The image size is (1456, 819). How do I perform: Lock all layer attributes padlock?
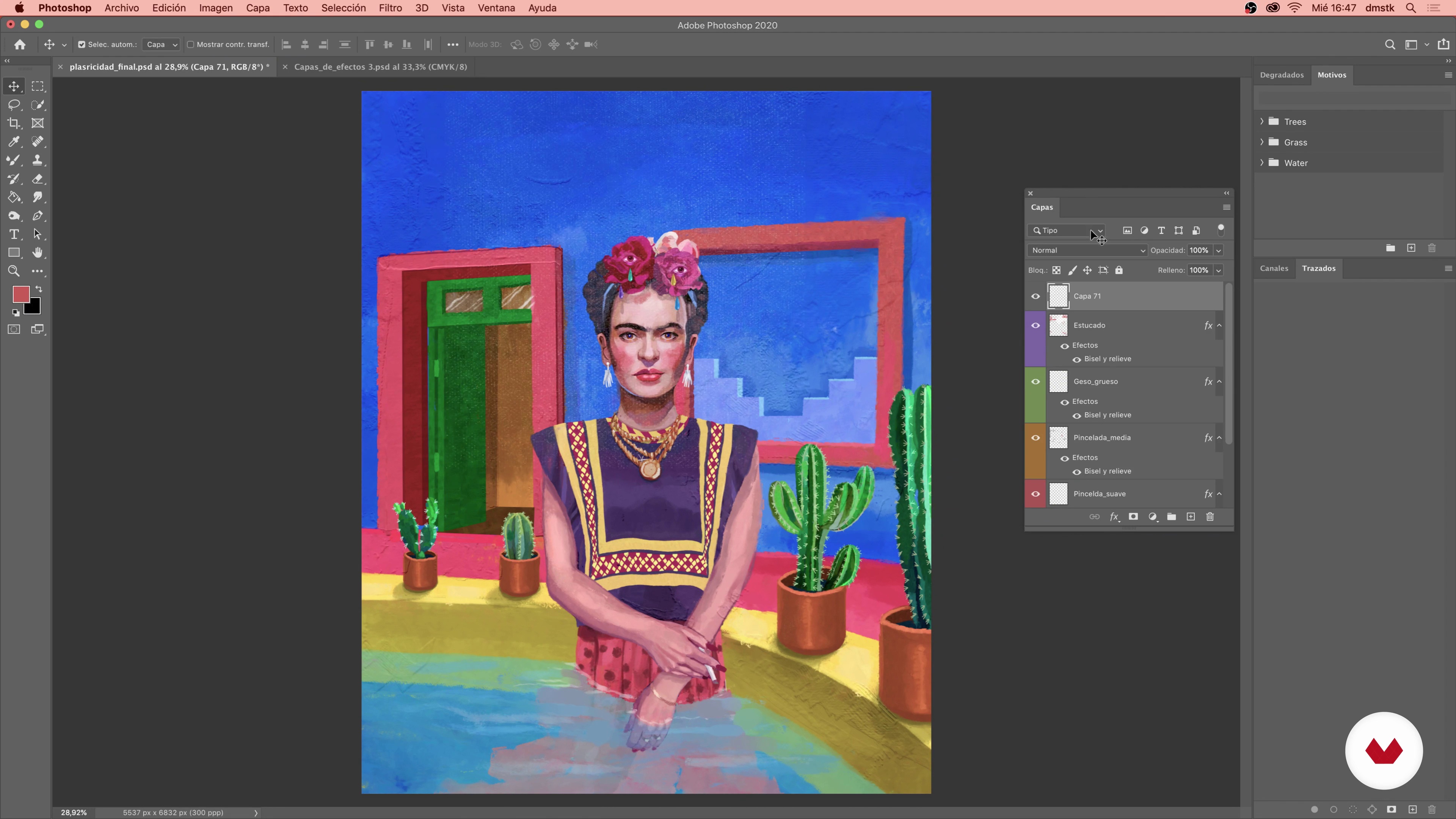1119,270
